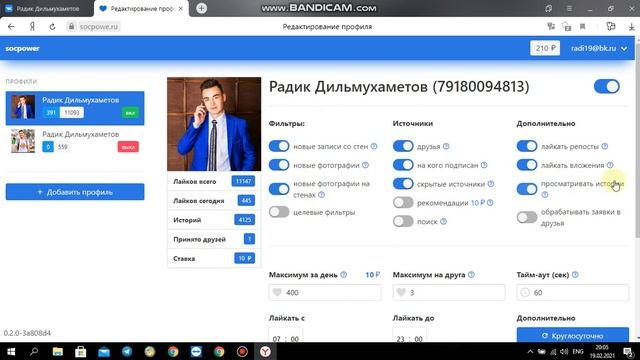Toggle скрытые источники switch
This screenshot has height=360, width=640.
click(403, 184)
